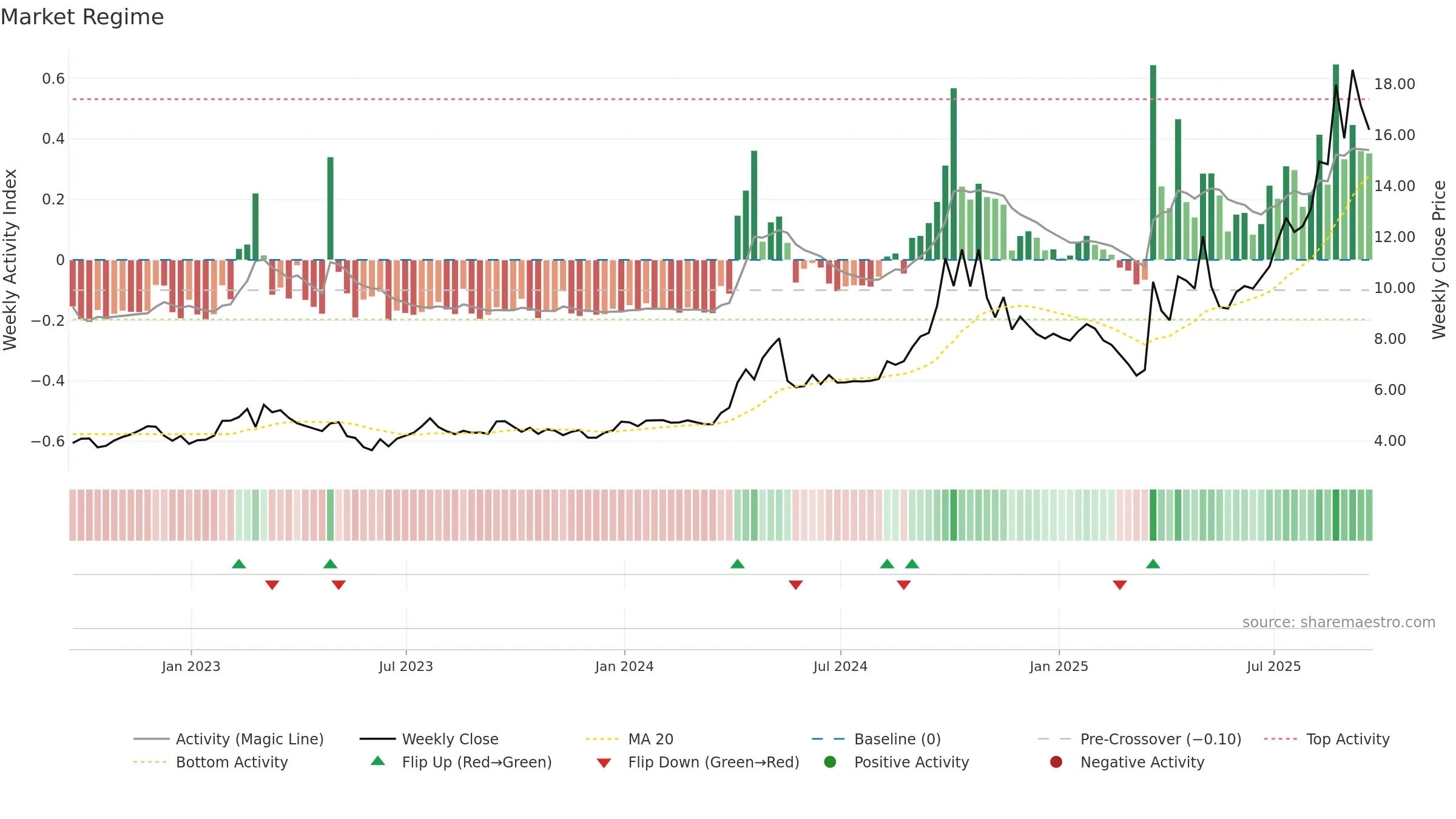Click the Weekly Activity Index axis title
This screenshot has width=1456, height=819.
click(10, 260)
